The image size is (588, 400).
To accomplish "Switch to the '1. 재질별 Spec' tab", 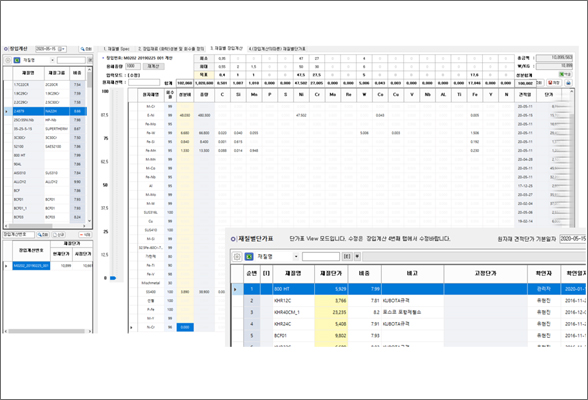I will [116, 49].
